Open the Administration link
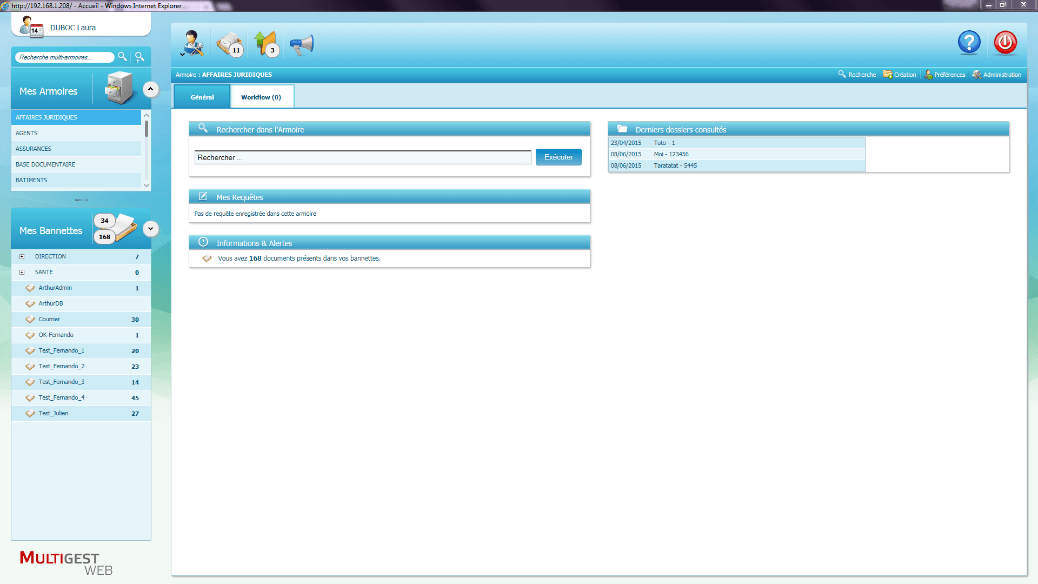Image resolution: width=1038 pixels, height=584 pixels. [x=1001, y=75]
